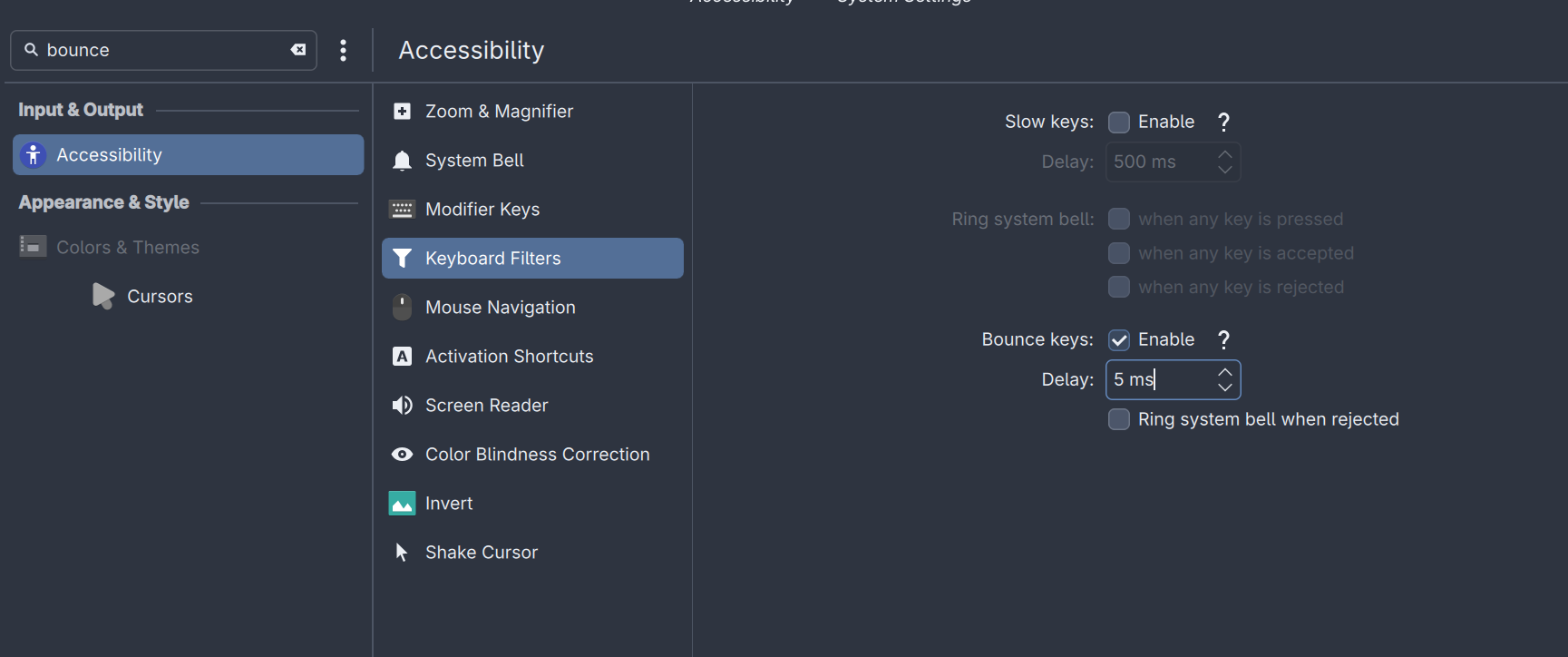Image resolution: width=1568 pixels, height=657 pixels.
Task: Disable the Bounce keys Enable checkbox
Action: (x=1119, y=340)
